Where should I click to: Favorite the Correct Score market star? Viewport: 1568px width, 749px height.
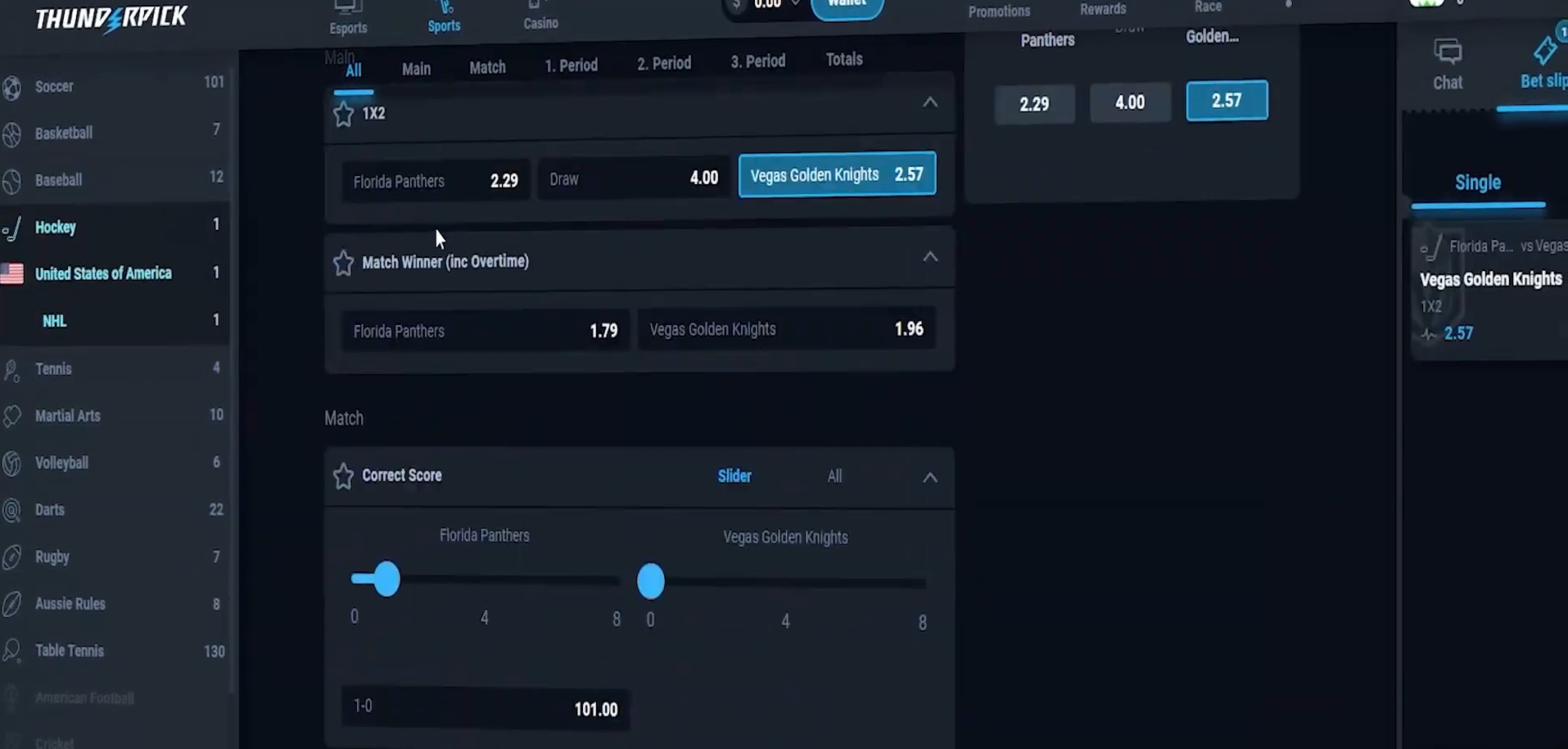[x=343, y=476]
